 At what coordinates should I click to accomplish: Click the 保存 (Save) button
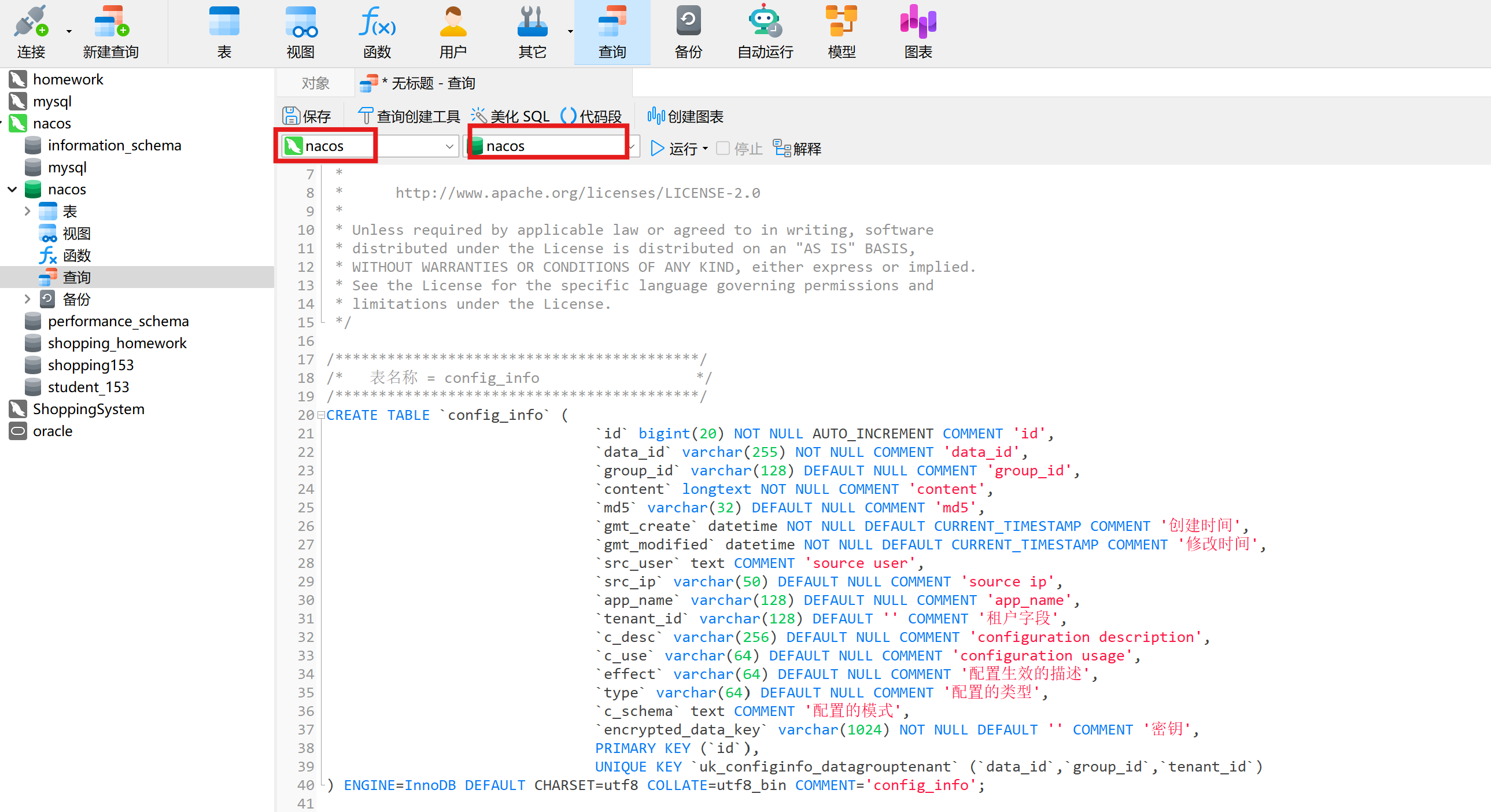tap(307, 116)
